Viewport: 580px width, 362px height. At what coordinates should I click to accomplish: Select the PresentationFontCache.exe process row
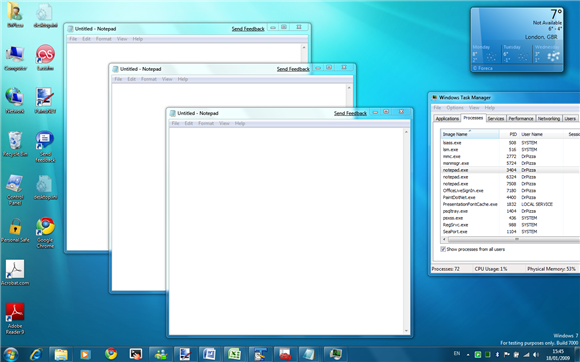[x=510, y=204]
